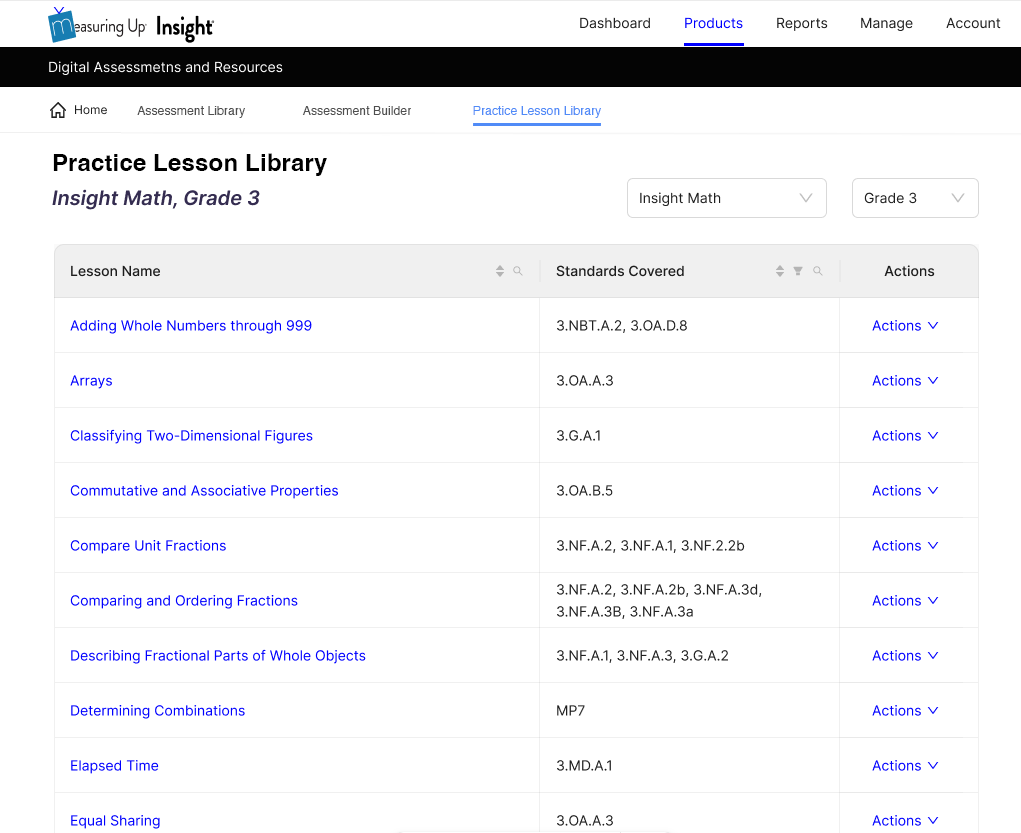Open Classifying Two-Dimensional Figures lesson
The height and width of the screenshot is (833, 1021).
tap(191, 436)
